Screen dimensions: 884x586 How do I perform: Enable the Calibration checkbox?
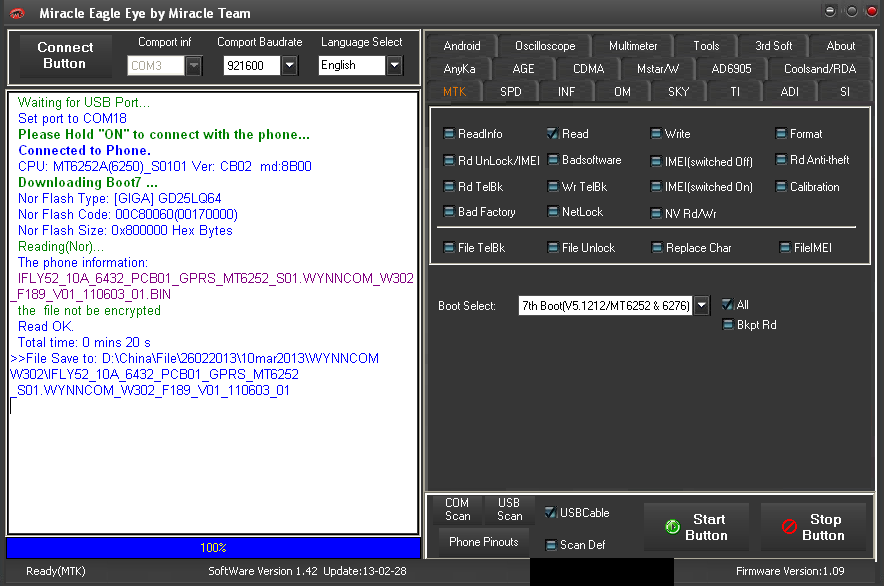(781, 187)
